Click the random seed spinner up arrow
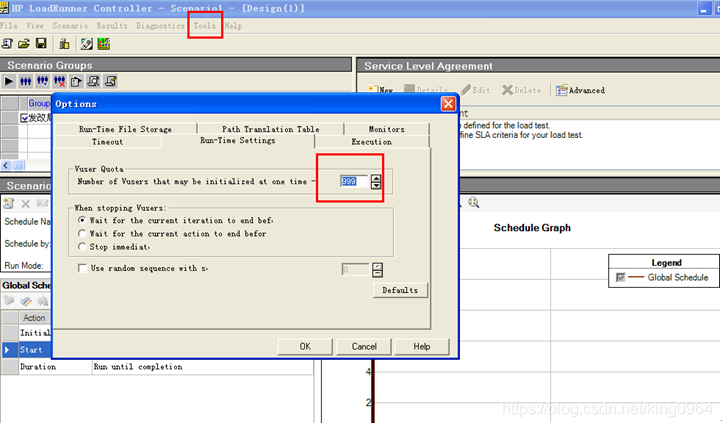Image resolution: width=722 pixels, height=427 pixels. [x=378, y=266]
